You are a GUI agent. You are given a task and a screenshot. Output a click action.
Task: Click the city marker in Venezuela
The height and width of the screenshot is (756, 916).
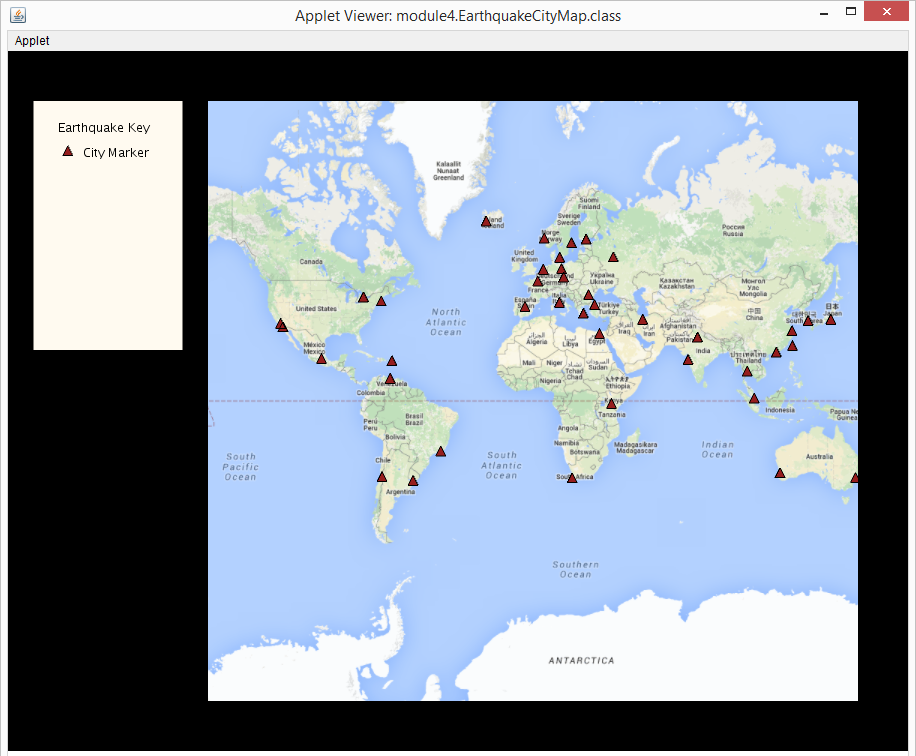[x=390, y=381]
